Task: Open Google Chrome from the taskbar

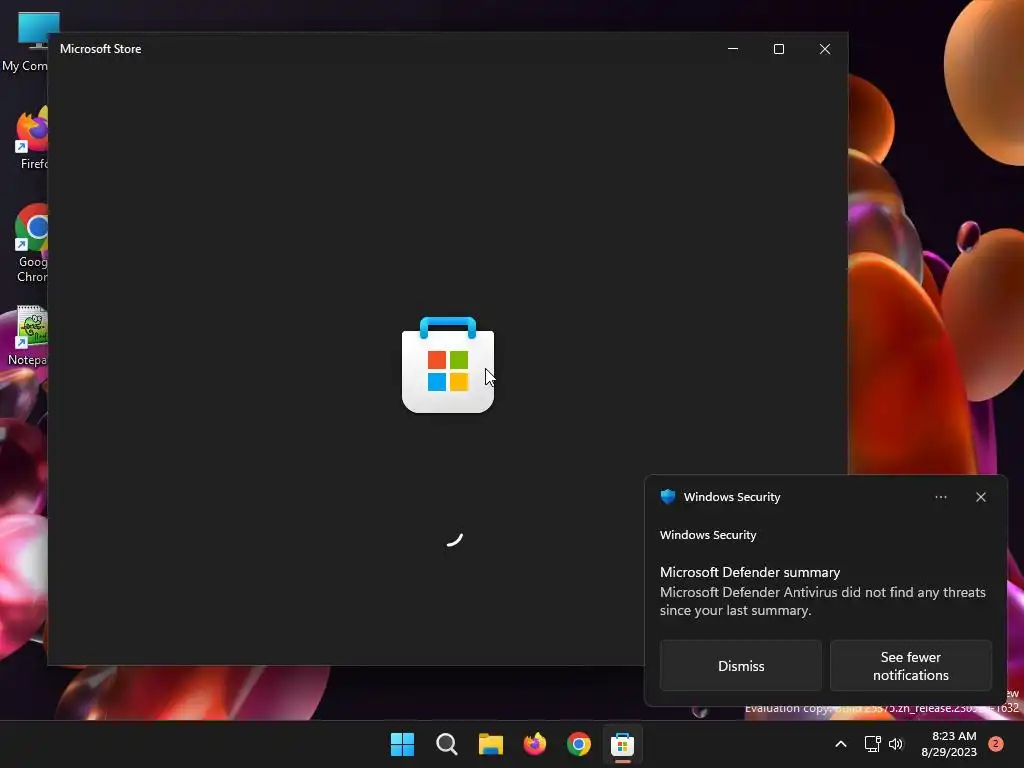Action: pos(579,744)
